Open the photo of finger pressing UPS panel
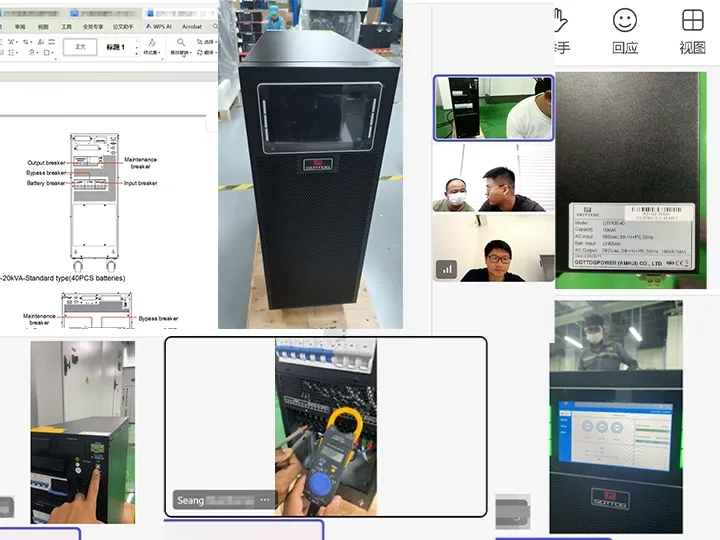The width and height of the screenshot is (720, 540). (x=83, y=432)
